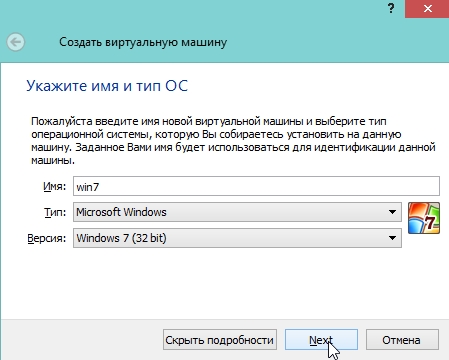Click the back arrow icon in header

pos(15,42)
